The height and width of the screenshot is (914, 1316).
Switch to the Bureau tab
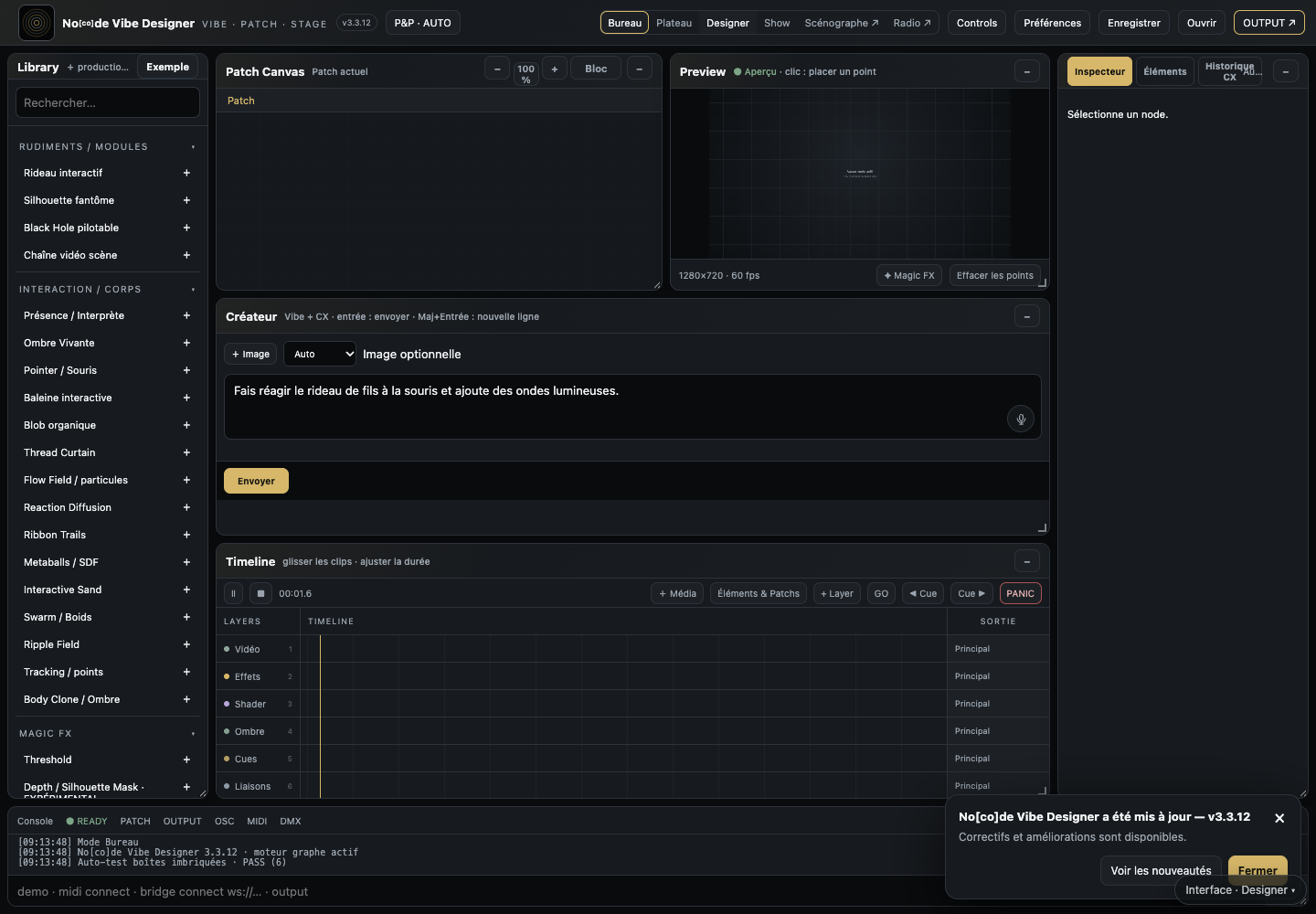(625, 23)
